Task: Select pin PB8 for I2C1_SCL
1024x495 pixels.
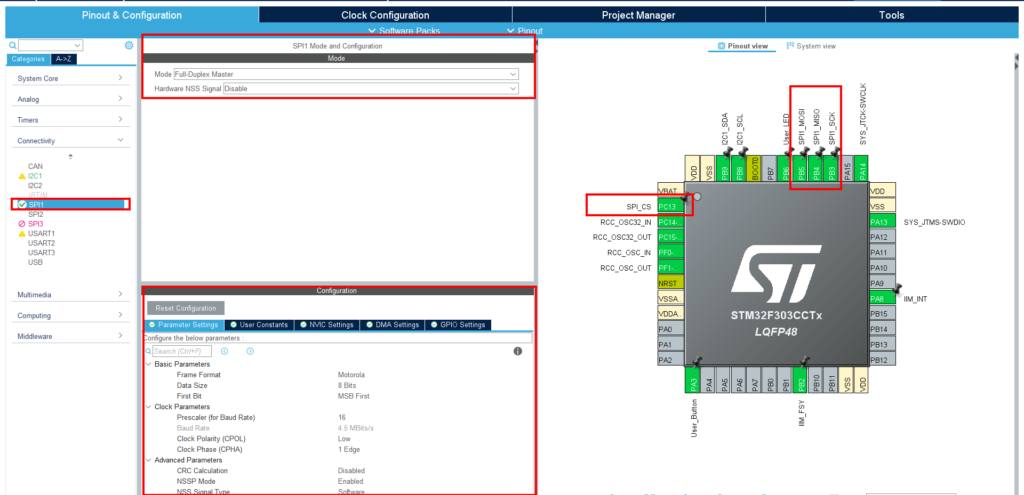Action: pyautogui.click(x=740, y=169)
